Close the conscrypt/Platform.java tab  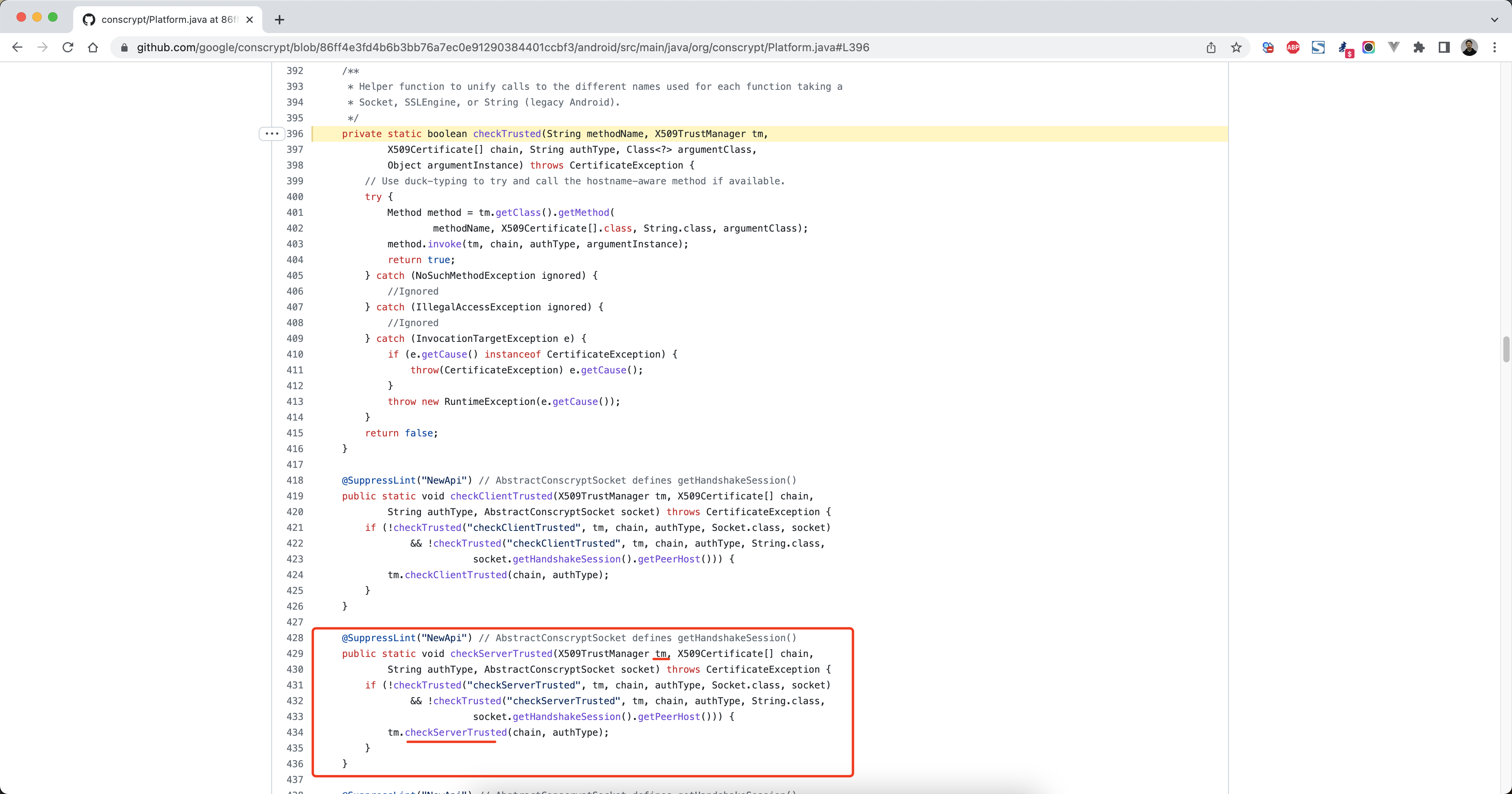[250, 19]
